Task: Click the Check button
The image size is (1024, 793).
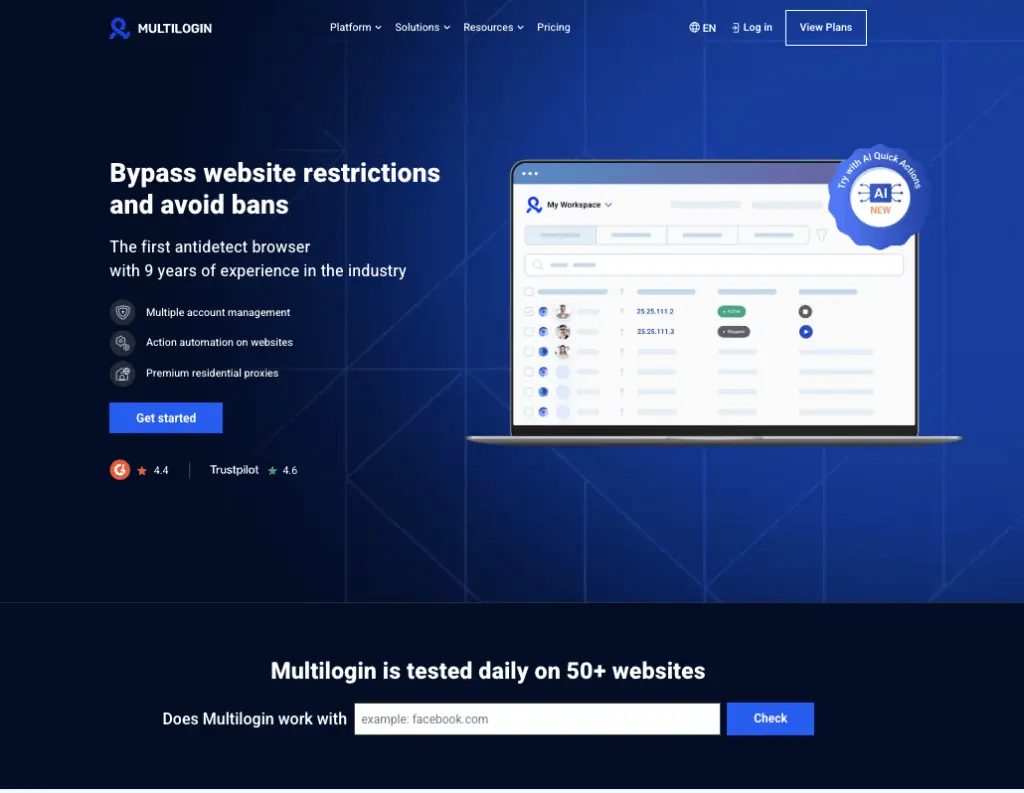Action: pos(770,719)
